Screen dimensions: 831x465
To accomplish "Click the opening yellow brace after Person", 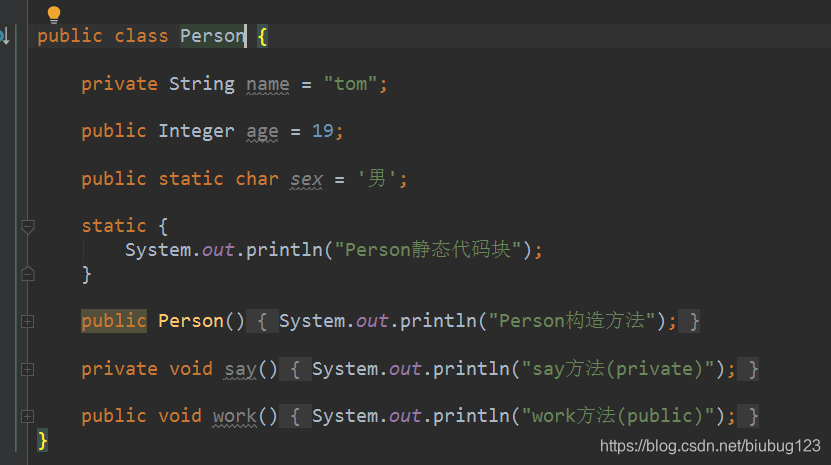I will point(262,37).
